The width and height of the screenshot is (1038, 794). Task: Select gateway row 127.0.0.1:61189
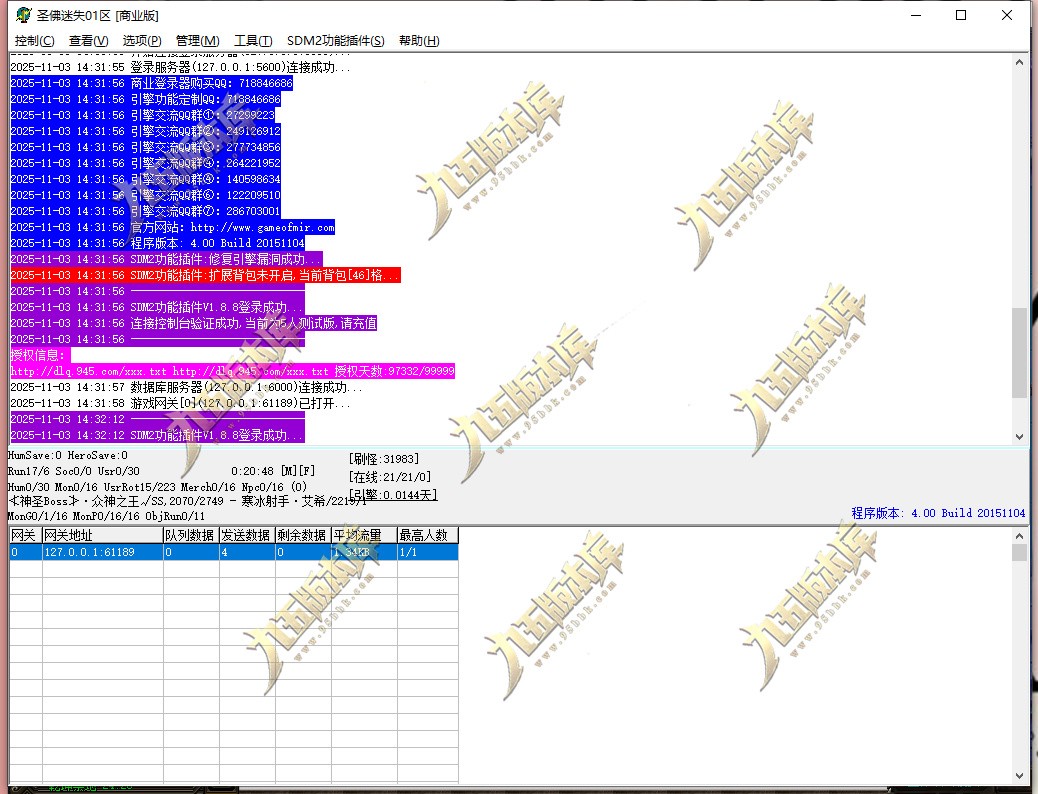234,552
